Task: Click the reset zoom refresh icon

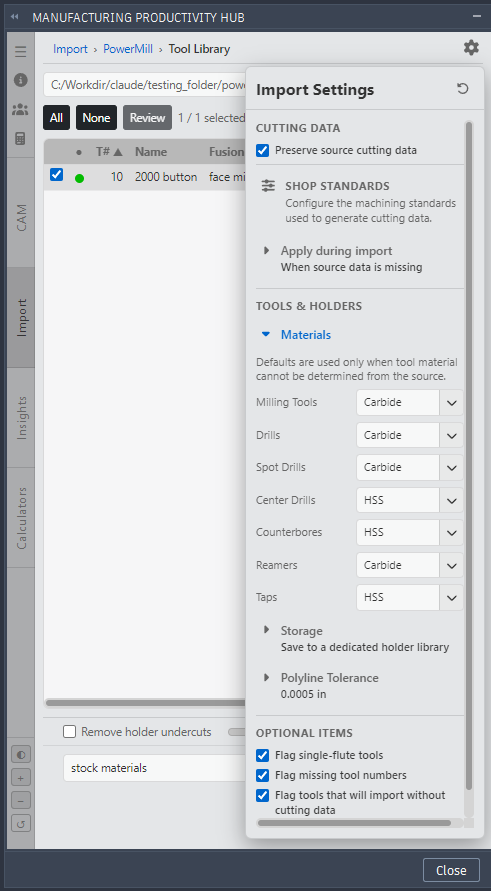Action: coord(21,823)
